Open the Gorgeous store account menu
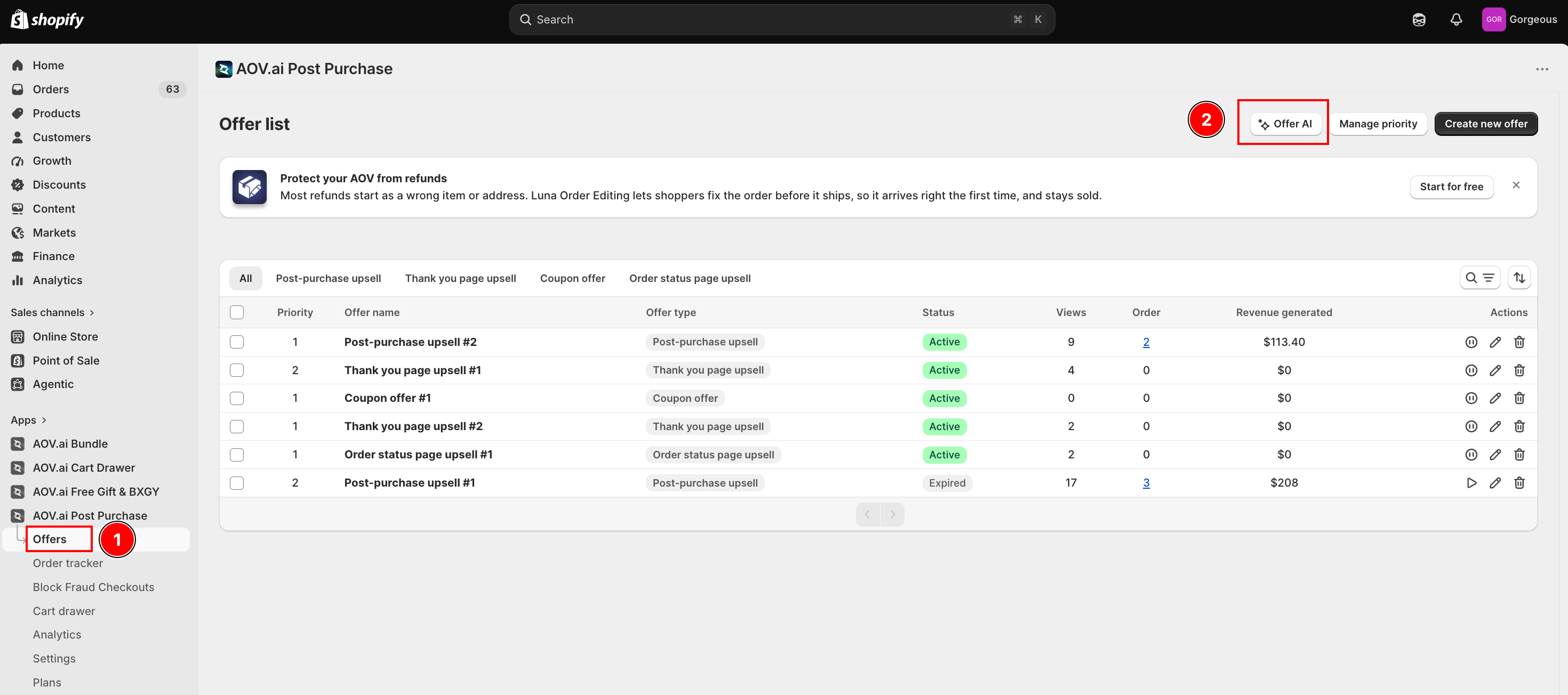1568x695 pixels. pos(1519,20)
